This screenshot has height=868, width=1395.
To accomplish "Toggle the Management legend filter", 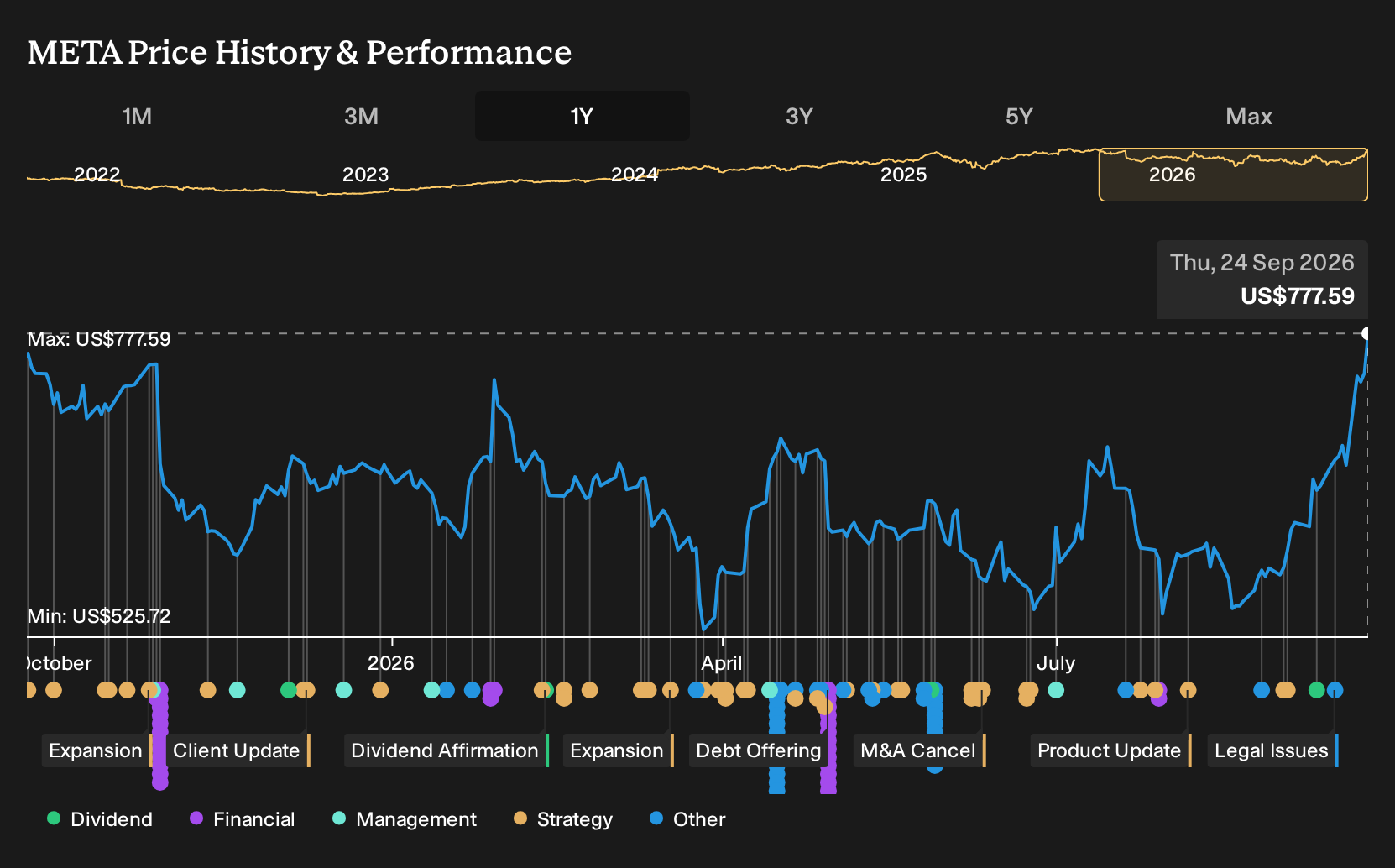I will click(x=405, y=819).
